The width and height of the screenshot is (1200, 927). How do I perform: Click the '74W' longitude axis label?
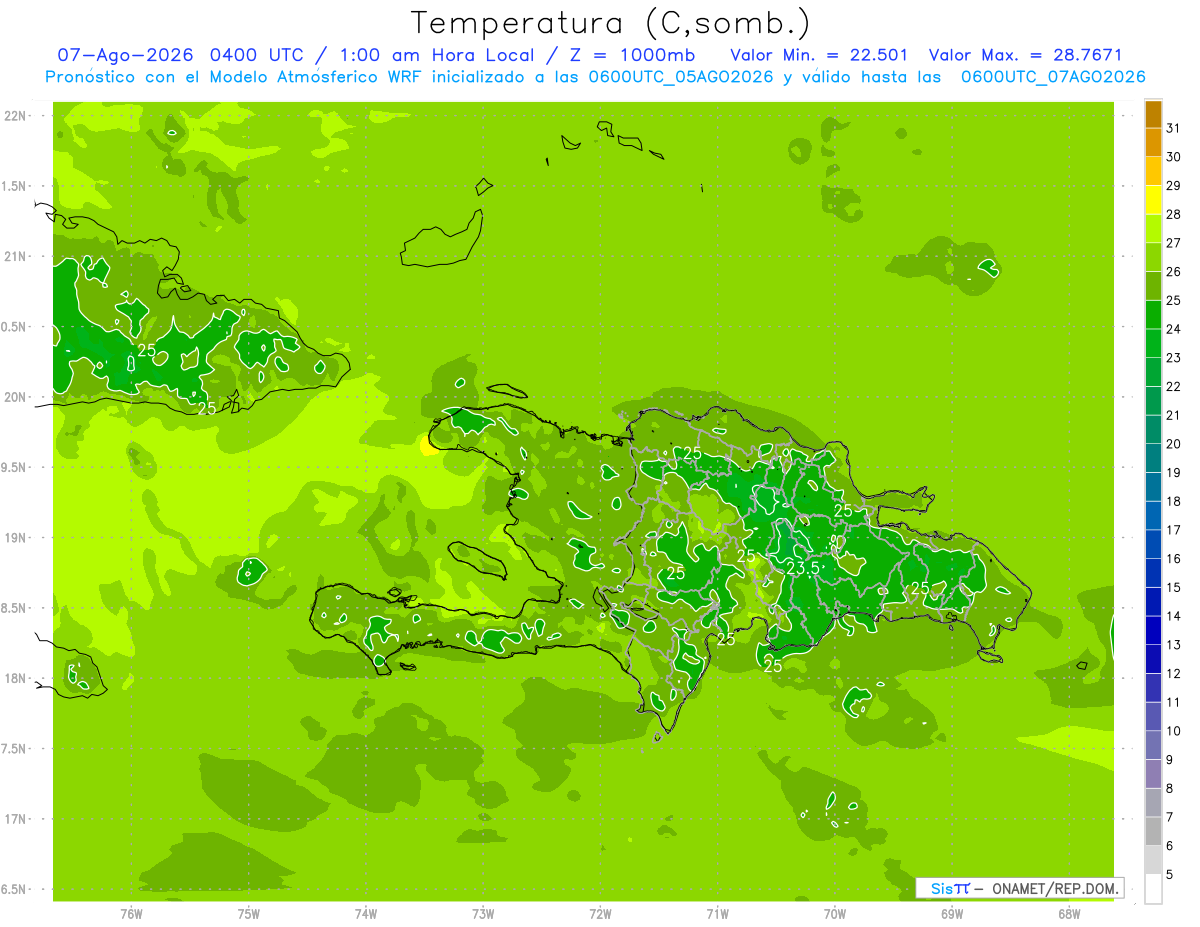(x=366, y=914)
